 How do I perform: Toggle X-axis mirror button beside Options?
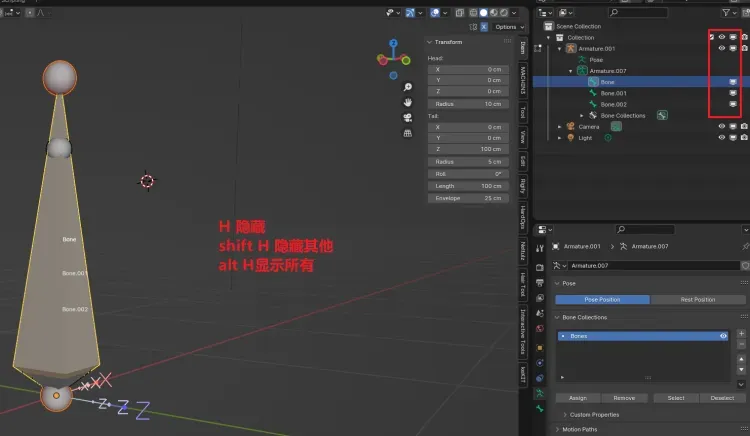coord(484,27)
